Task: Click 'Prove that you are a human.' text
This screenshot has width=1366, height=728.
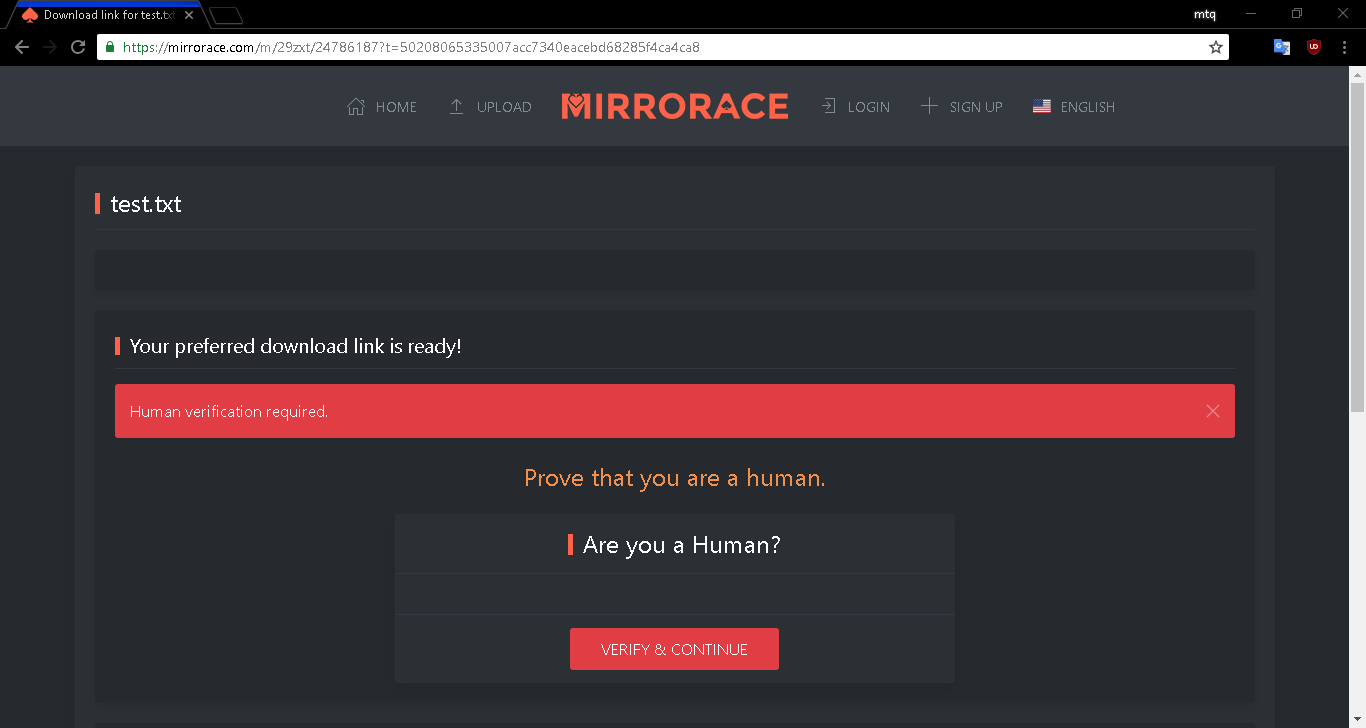Action: [x=675, y=478]
